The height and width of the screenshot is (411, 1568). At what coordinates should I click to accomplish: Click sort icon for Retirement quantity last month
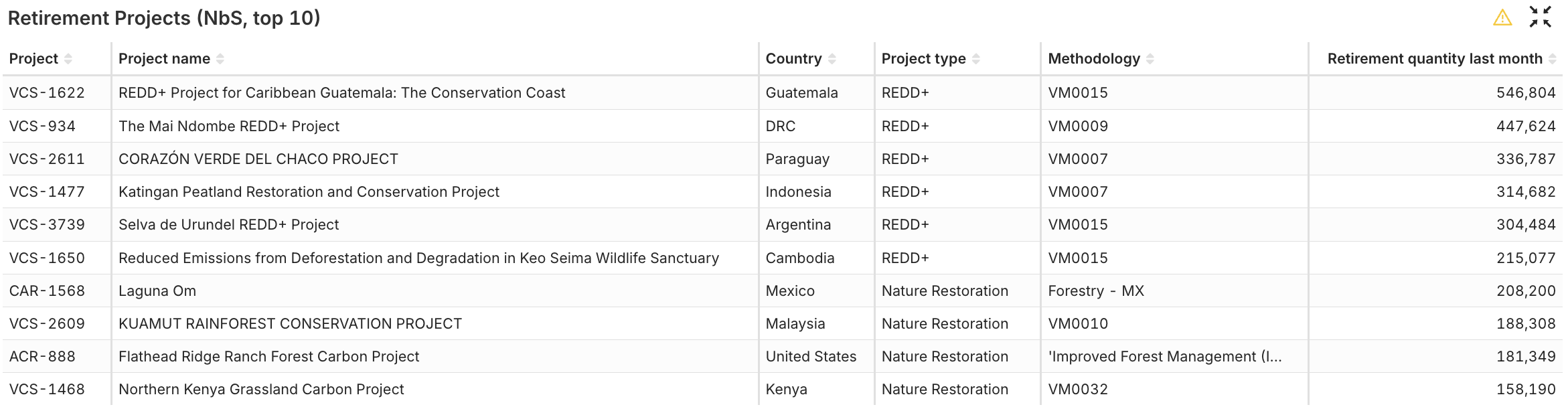click(1553, 59)
